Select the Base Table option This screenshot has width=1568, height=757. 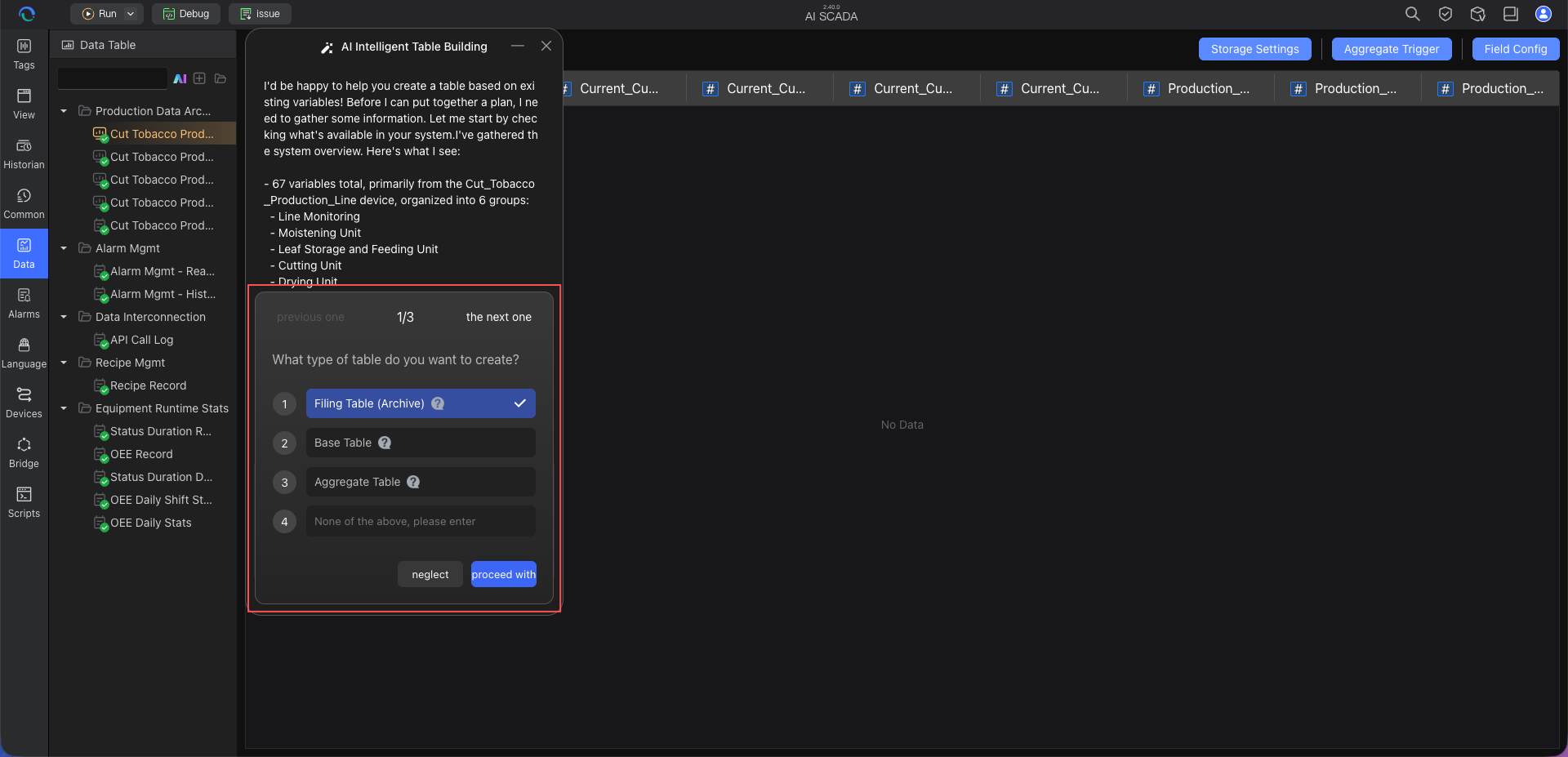tap(421, 443)
